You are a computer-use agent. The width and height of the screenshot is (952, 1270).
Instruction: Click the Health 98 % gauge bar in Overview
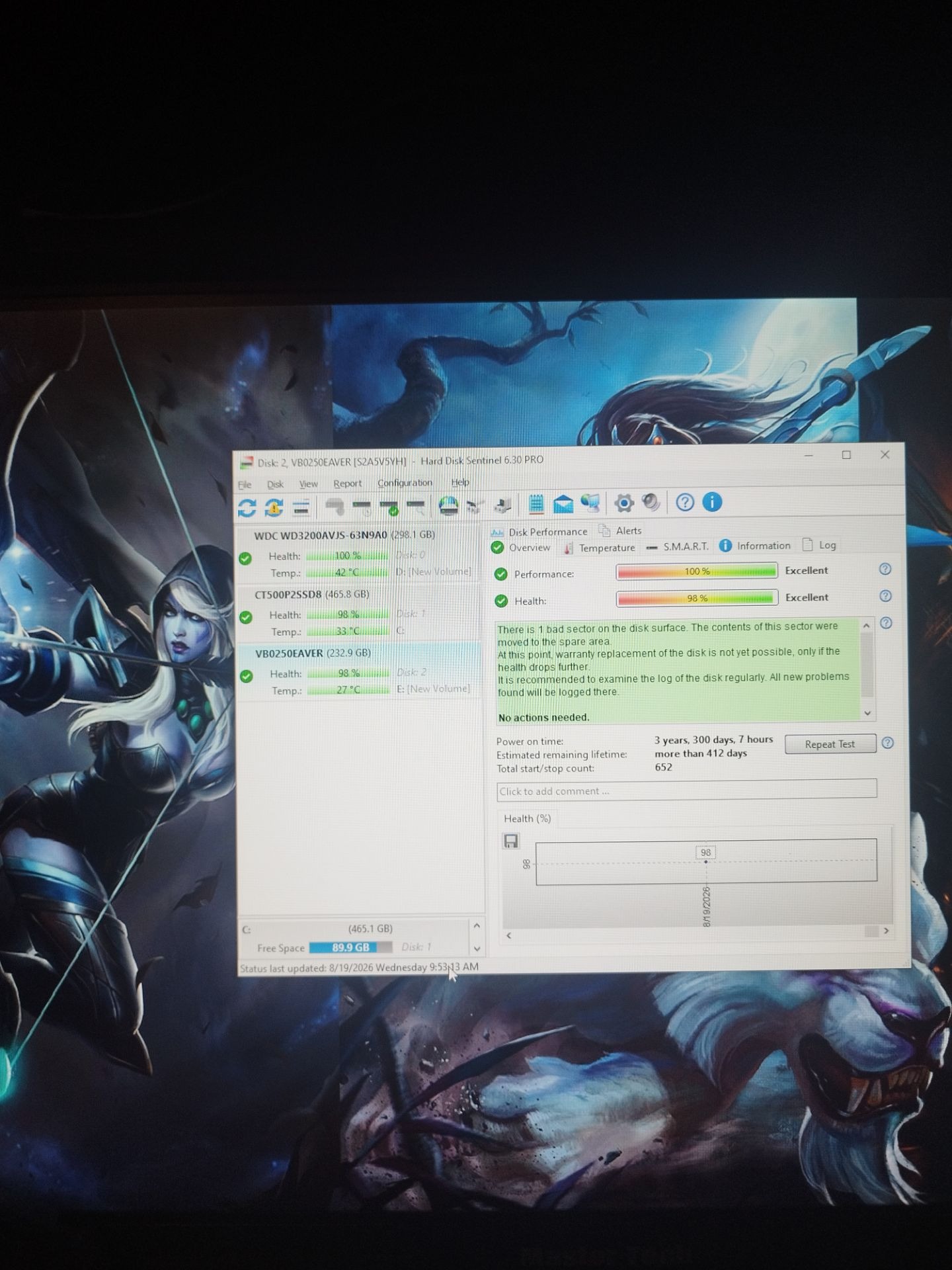coord(697,598)
